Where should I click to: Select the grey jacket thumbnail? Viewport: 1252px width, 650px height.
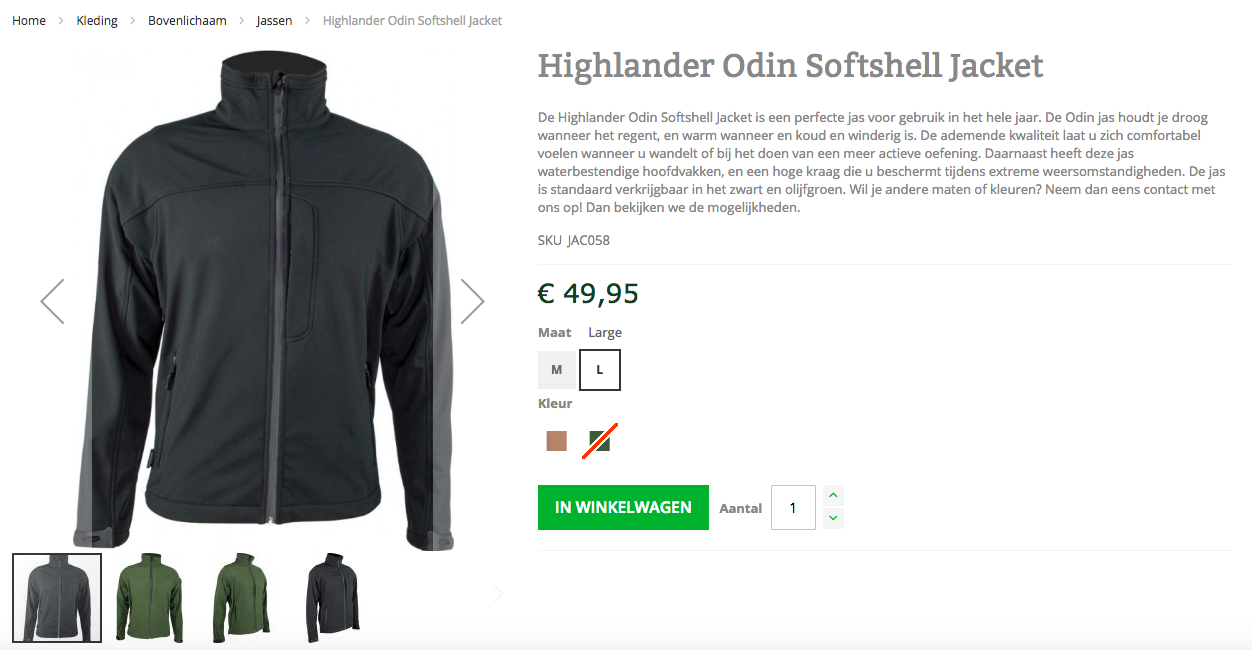point(57,597)
